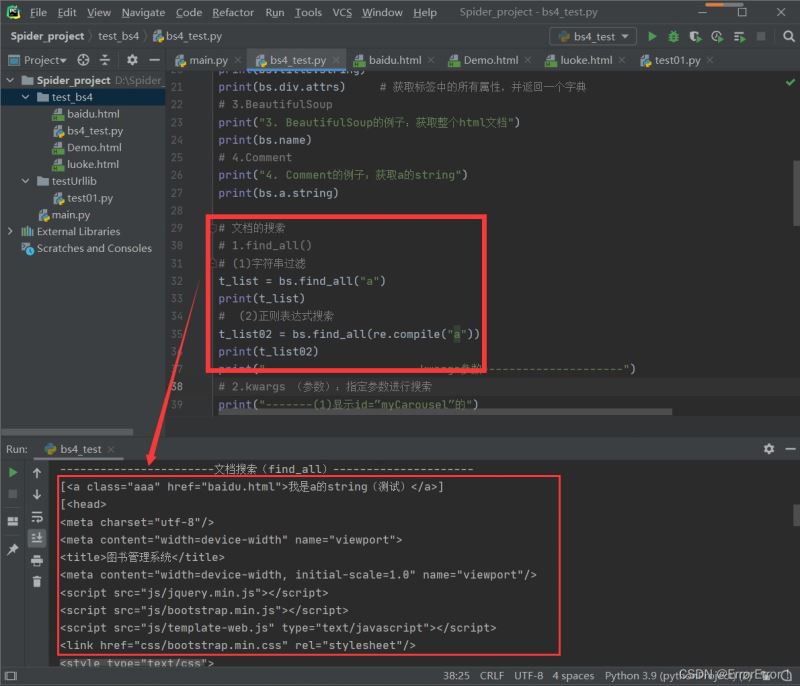Switch to the baidu.html editor tab
The width and height of the screenshot is (800, 686).
(396, 60)
